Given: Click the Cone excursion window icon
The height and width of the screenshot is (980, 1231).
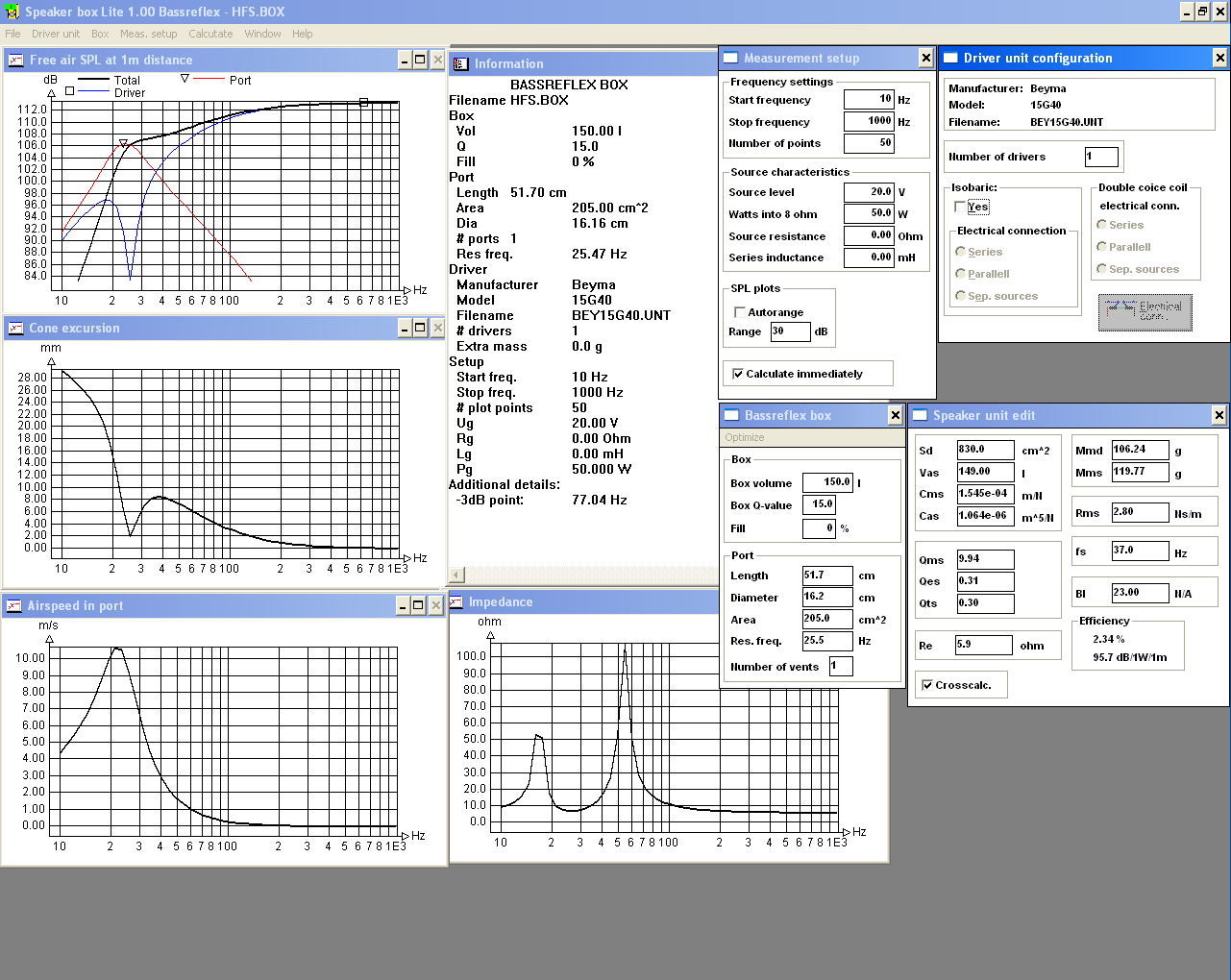Looking at the screenshot, I should (x=15, y=329).
